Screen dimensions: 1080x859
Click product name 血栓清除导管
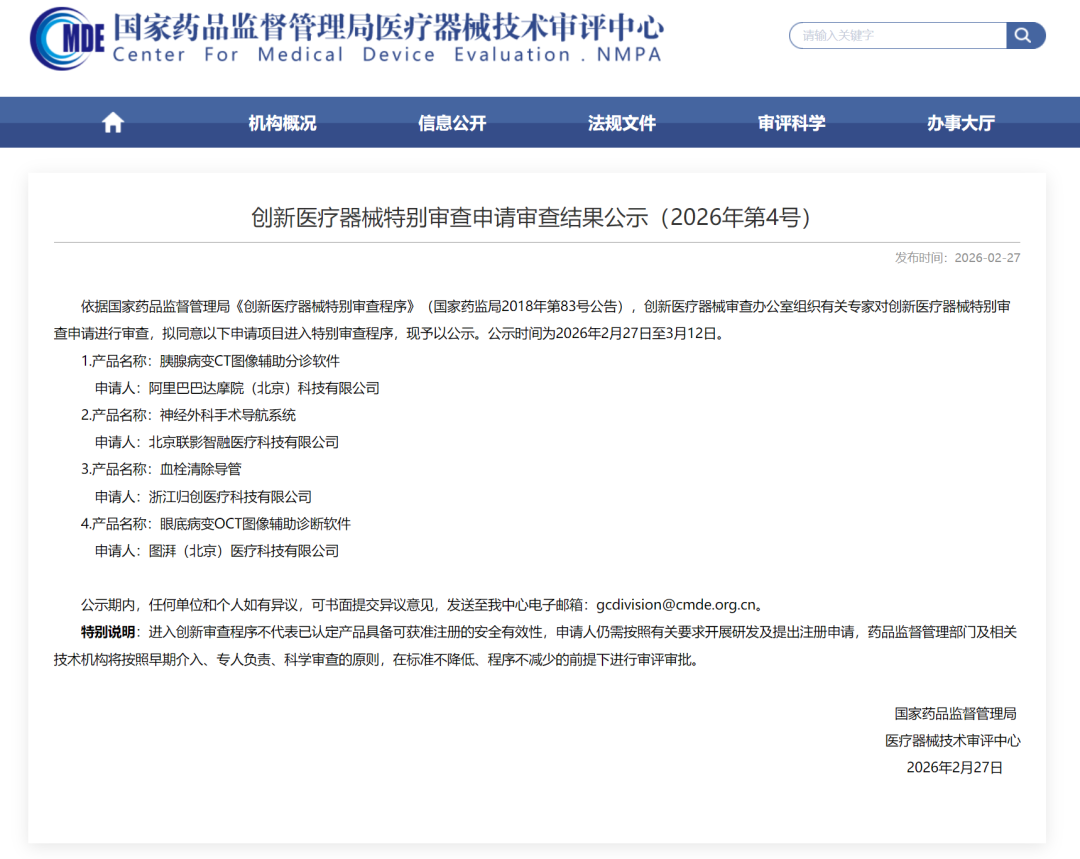point(200,469)
